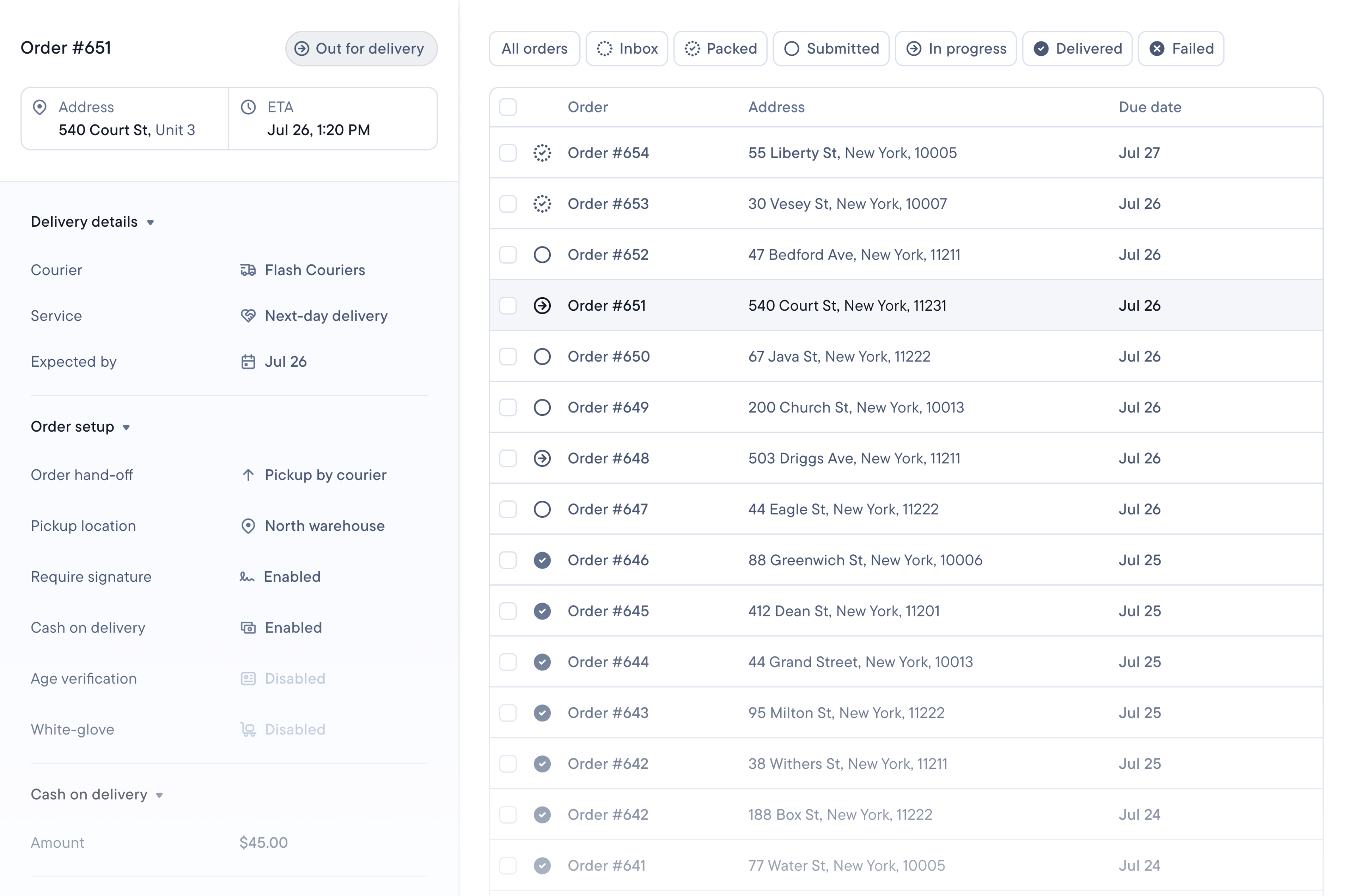1354x896 pixels.
Task: Mark the checkbox for Order #644
Action: (x=508, y=662)
